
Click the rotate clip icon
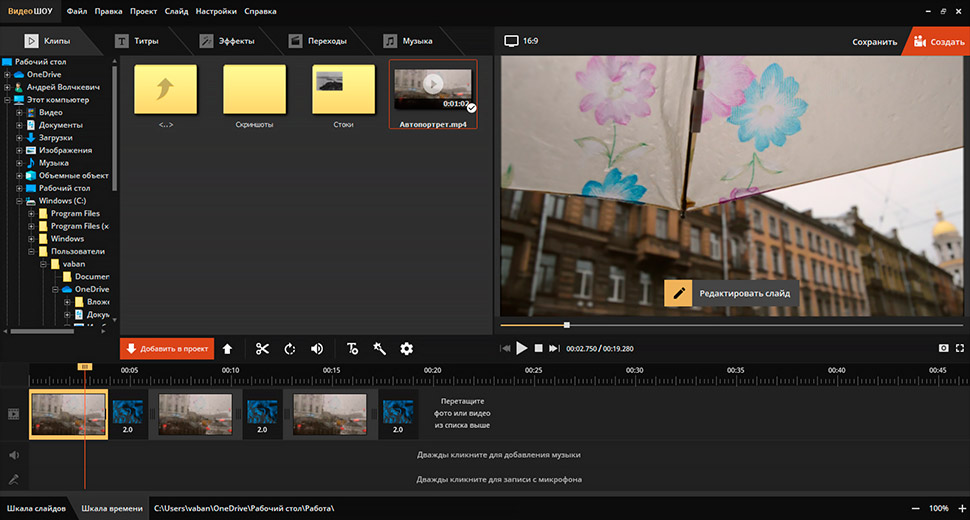[x=290, y=349]
